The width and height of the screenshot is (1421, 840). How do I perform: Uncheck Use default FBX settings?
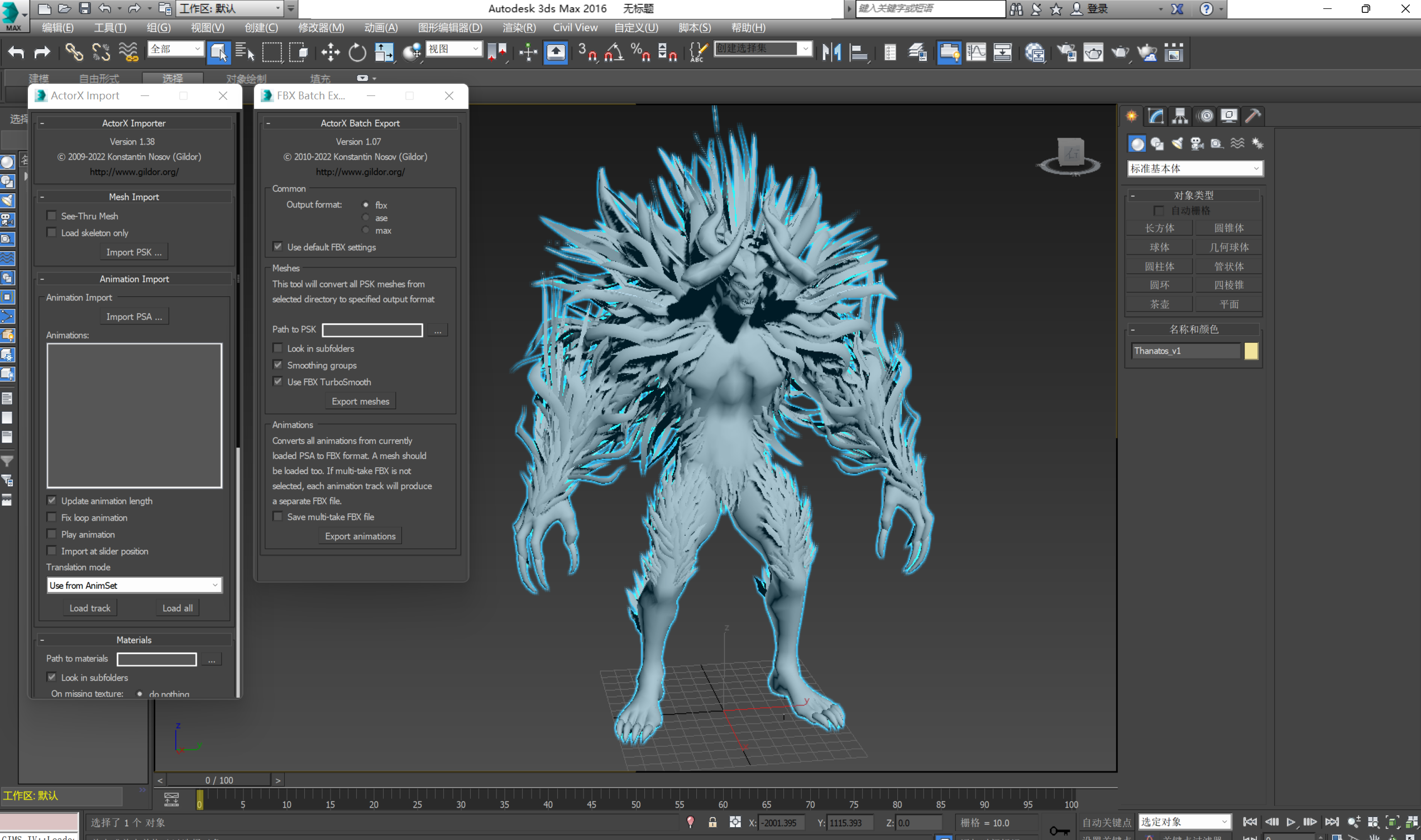point(277,247)
